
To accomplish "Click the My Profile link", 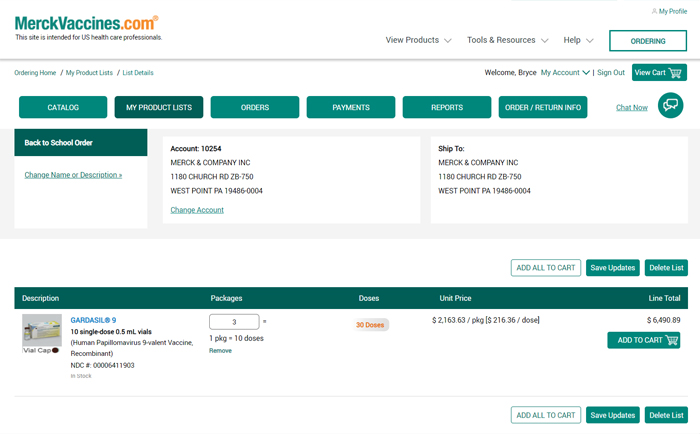I will point(673,11).
